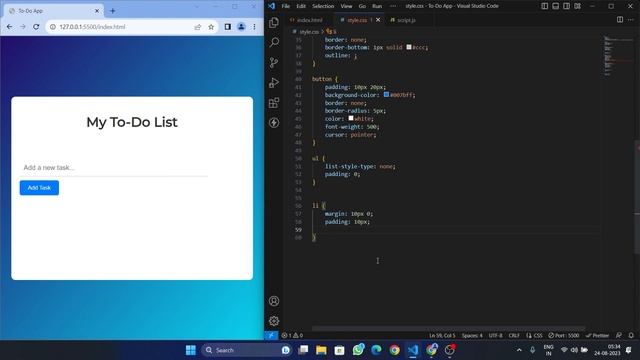Open WhatsApp from the taskbar
Screen dimensions: 640x360
[x=358, y=350]
